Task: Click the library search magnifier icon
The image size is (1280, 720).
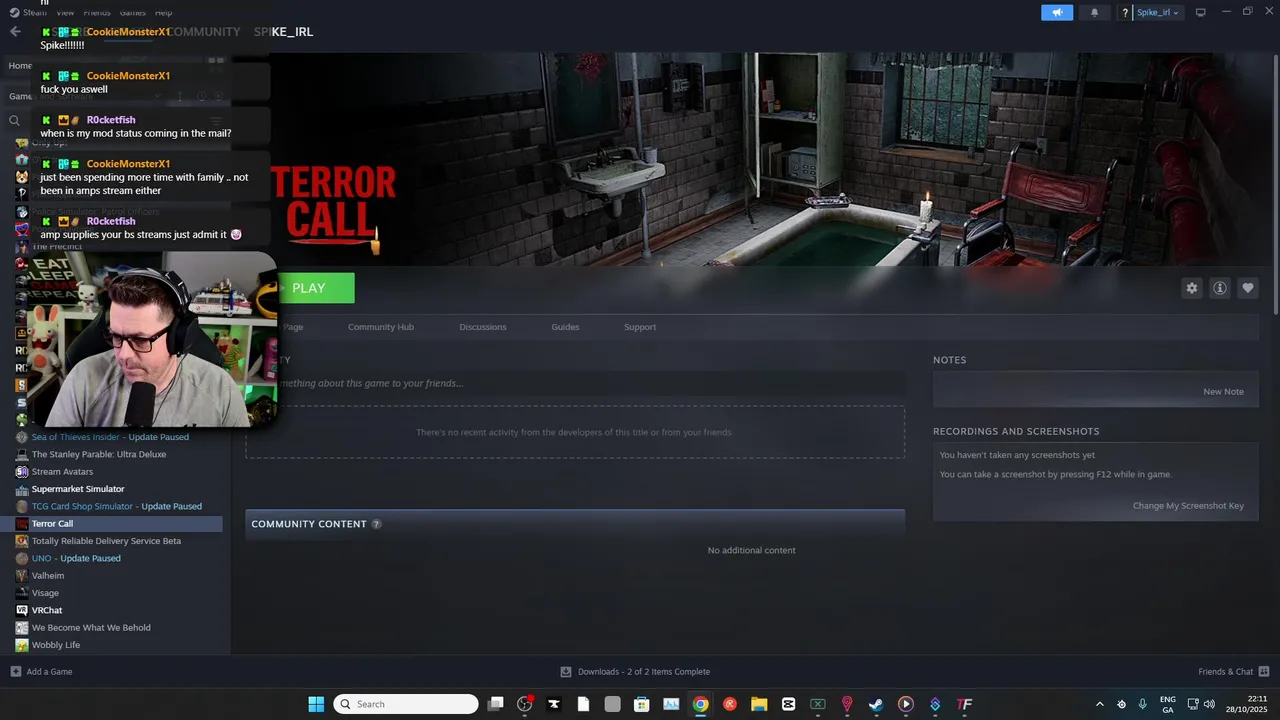Action: click(15, 120)
